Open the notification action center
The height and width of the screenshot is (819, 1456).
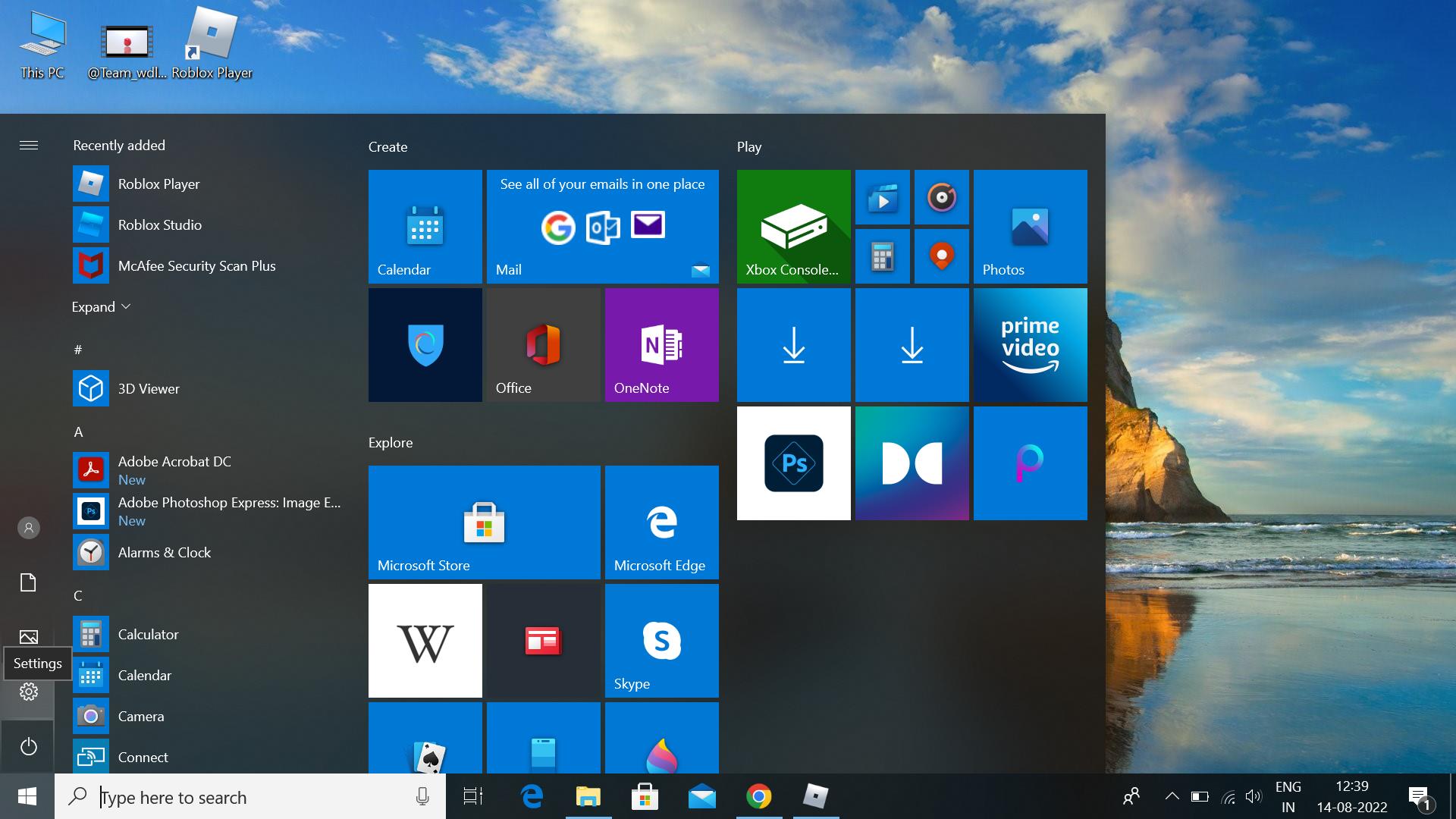pyautogui.click(x=1420, y=797)
